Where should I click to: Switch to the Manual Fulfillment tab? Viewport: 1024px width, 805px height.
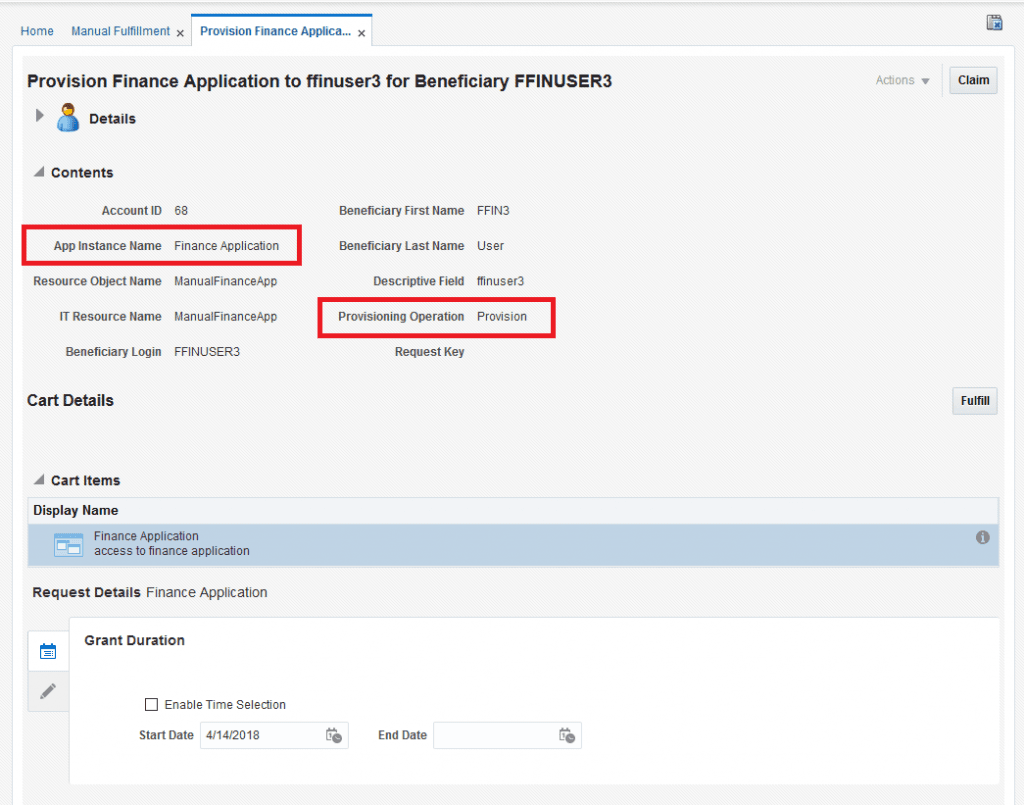pos(120,32)
